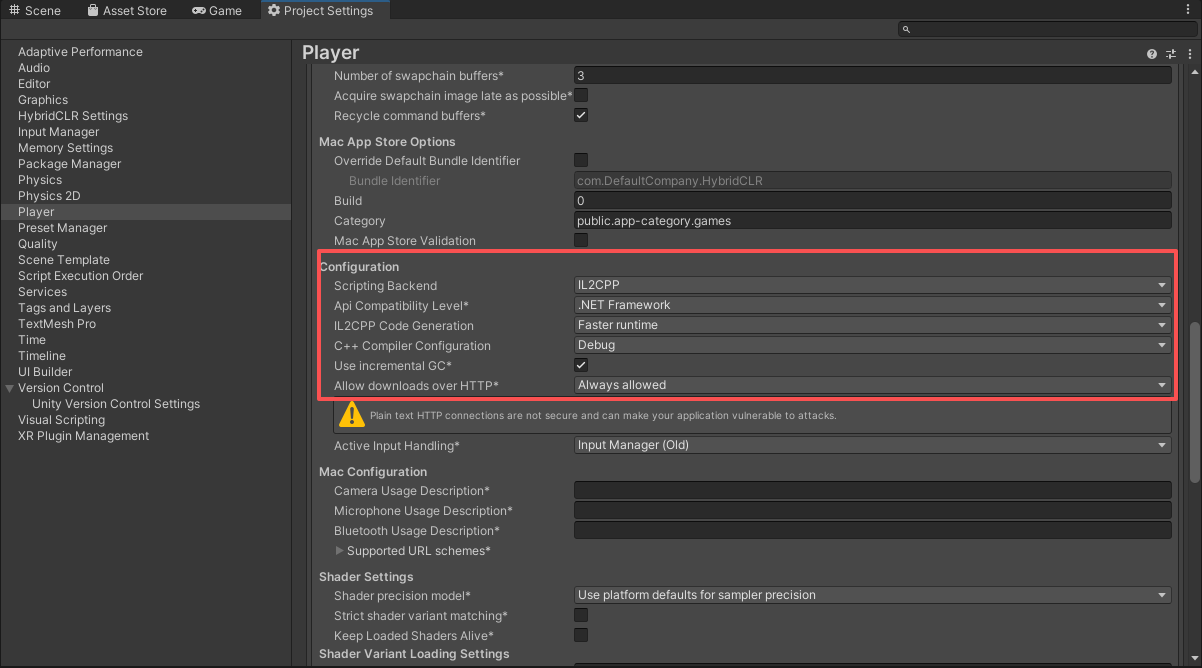Viewport: 1202px width, 668px height.
Task: Enable Override Default Bundle Identifier
Action: pyautogui.click(x=581, y=160)
